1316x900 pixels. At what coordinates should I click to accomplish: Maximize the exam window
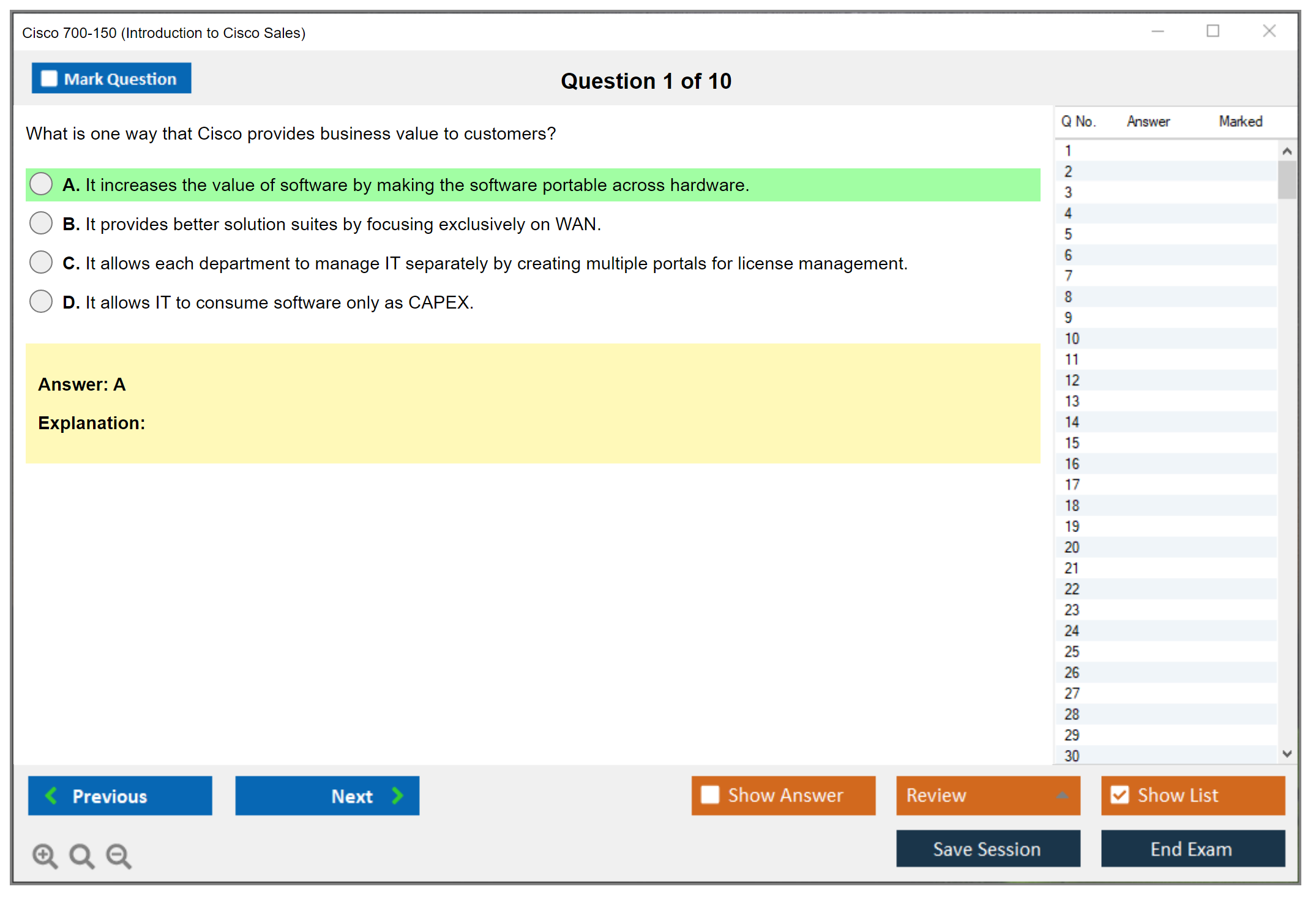pos(1213,31)
